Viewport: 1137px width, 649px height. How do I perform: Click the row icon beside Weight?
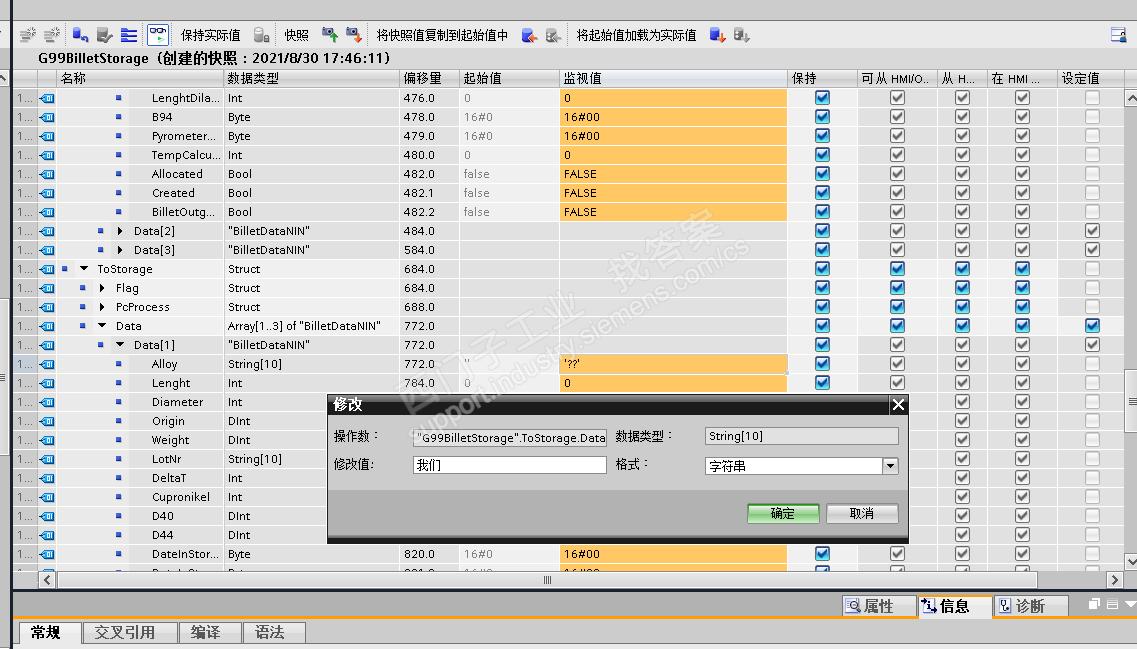[47, 440]
